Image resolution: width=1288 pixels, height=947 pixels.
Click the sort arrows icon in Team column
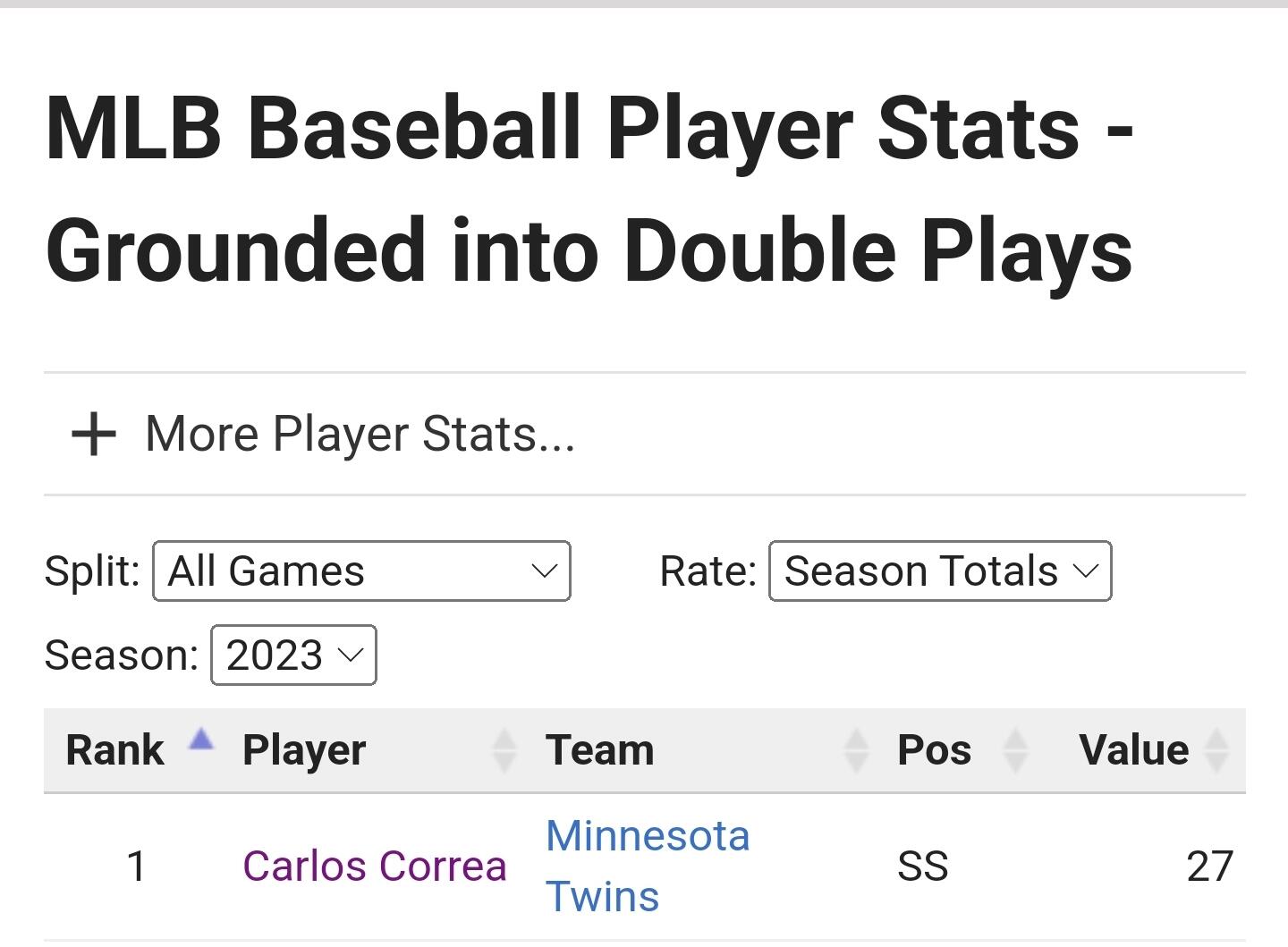coord(856,750)
